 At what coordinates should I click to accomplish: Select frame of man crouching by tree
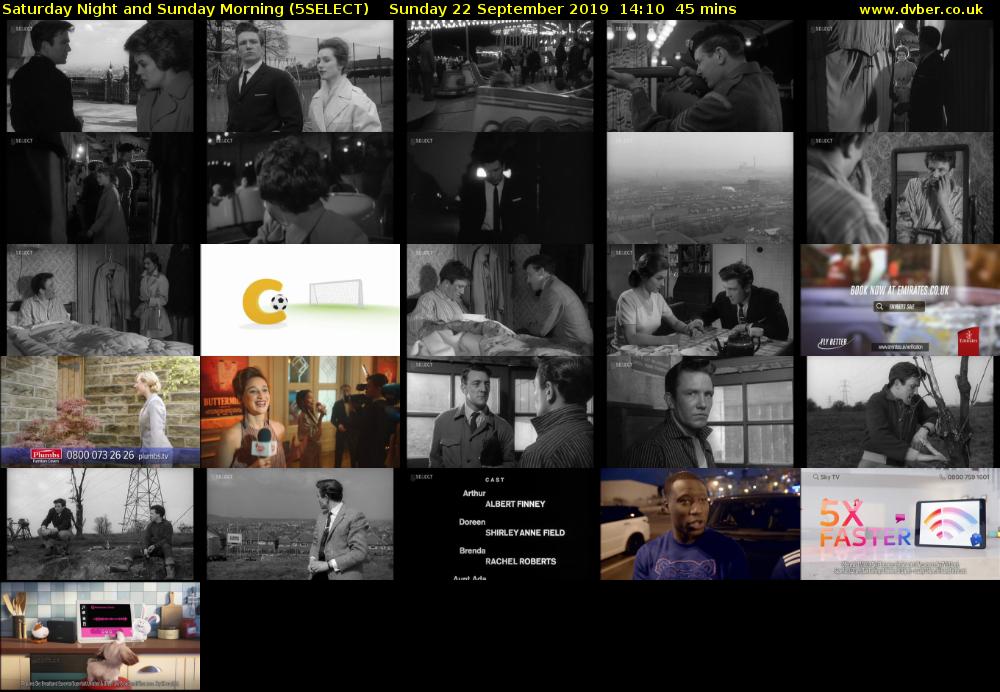900,412
